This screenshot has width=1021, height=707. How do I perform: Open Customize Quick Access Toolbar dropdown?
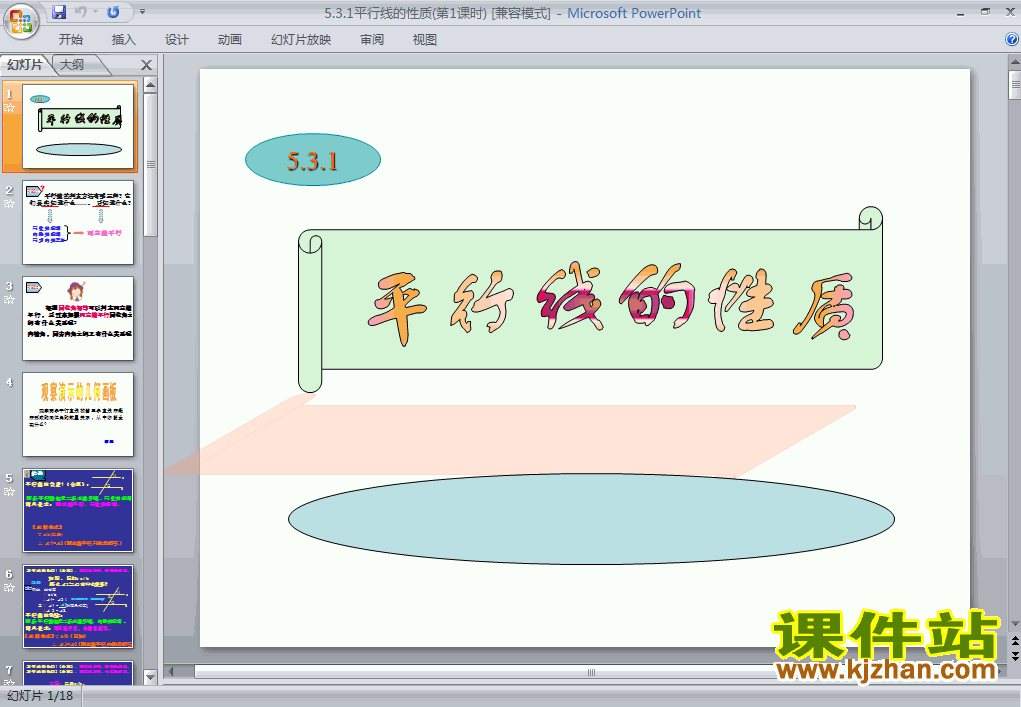pyautogui.click(x=142, y=12)
